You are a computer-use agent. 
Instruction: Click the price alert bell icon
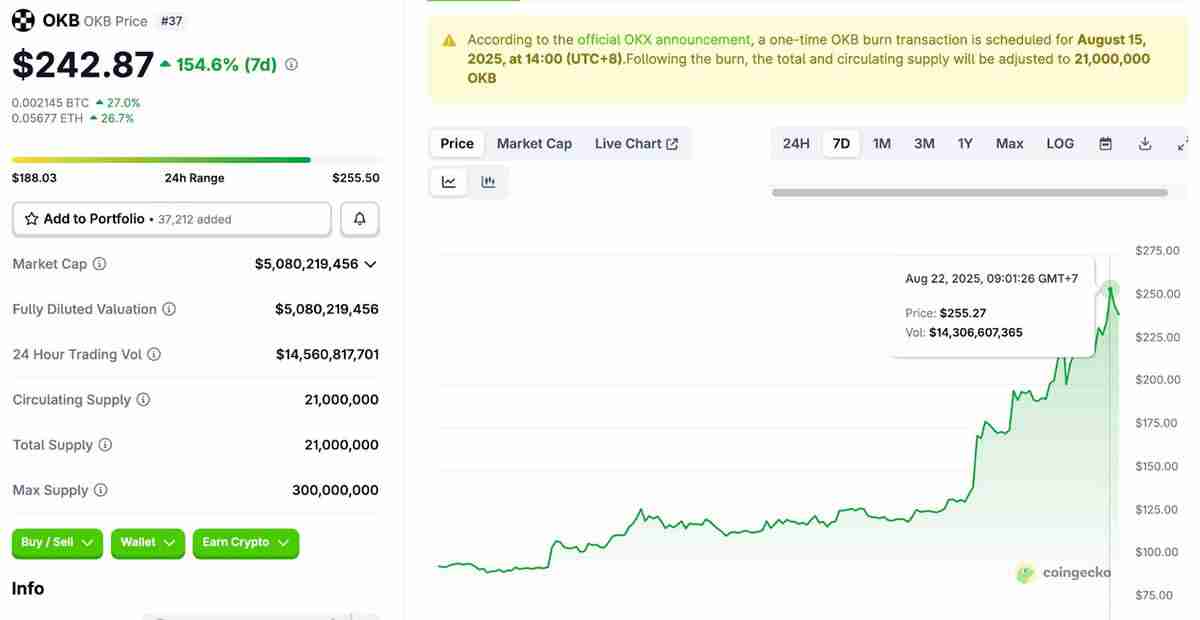(x=359, y=218)
